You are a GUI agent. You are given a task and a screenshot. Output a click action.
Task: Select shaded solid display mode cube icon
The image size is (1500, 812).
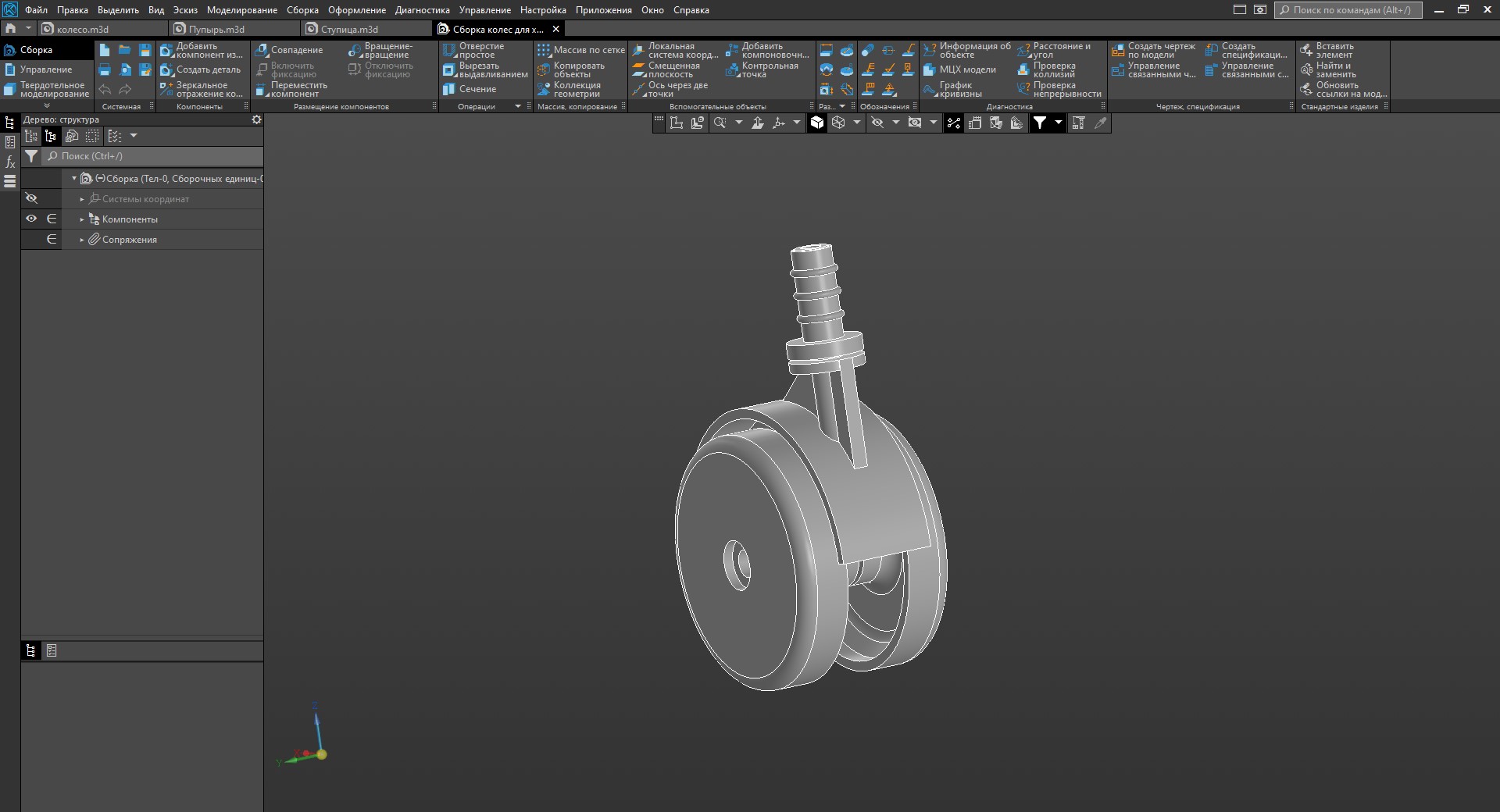point(817,123)
